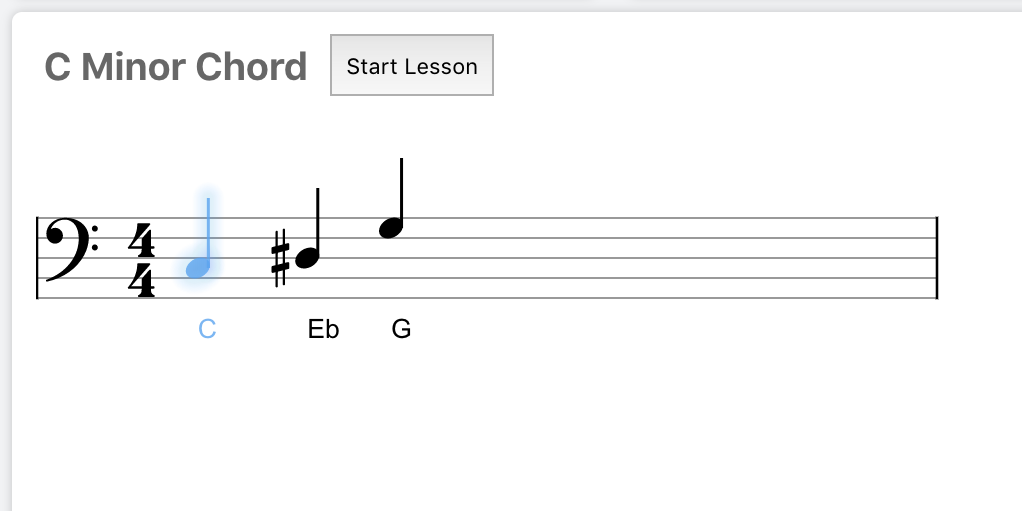Select the highlighted blue C note
Screen dimensions: 1022x511
coord(198,268)
